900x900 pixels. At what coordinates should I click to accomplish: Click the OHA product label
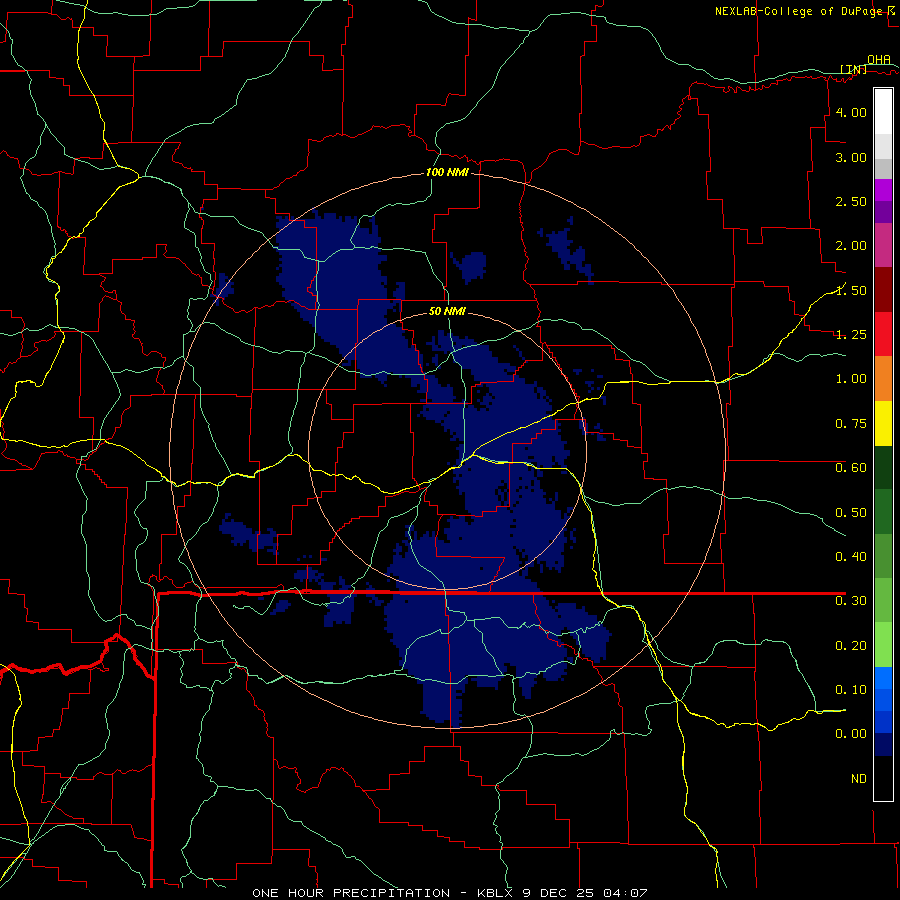point(879,59)
